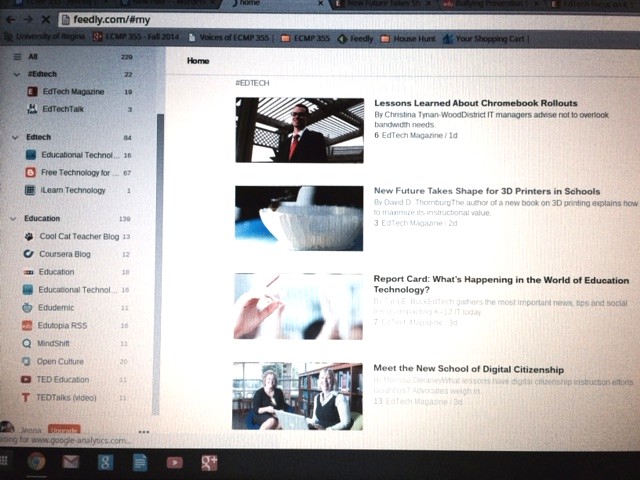Select the #Edtech category label

[42, 74]
